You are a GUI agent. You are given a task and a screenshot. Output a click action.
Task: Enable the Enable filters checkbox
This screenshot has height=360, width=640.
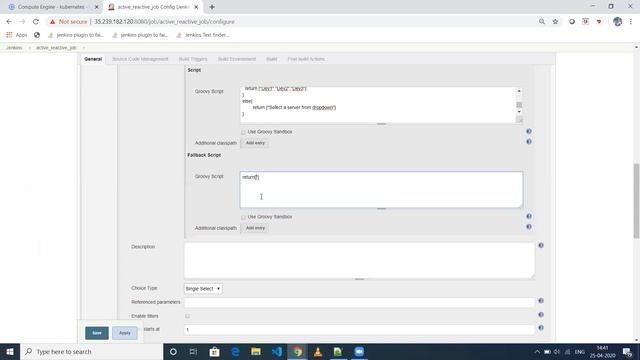click(x=187, y=316)
